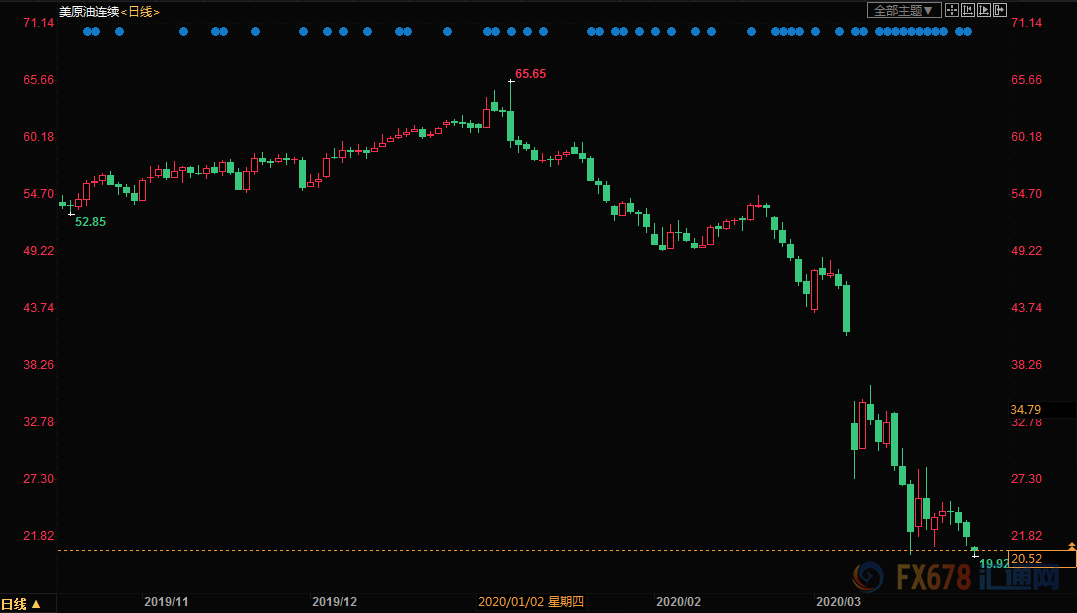The height and width of the screenshot is (613, 1077).
Task: Click the play-forward chart icon
Action: 984,10
